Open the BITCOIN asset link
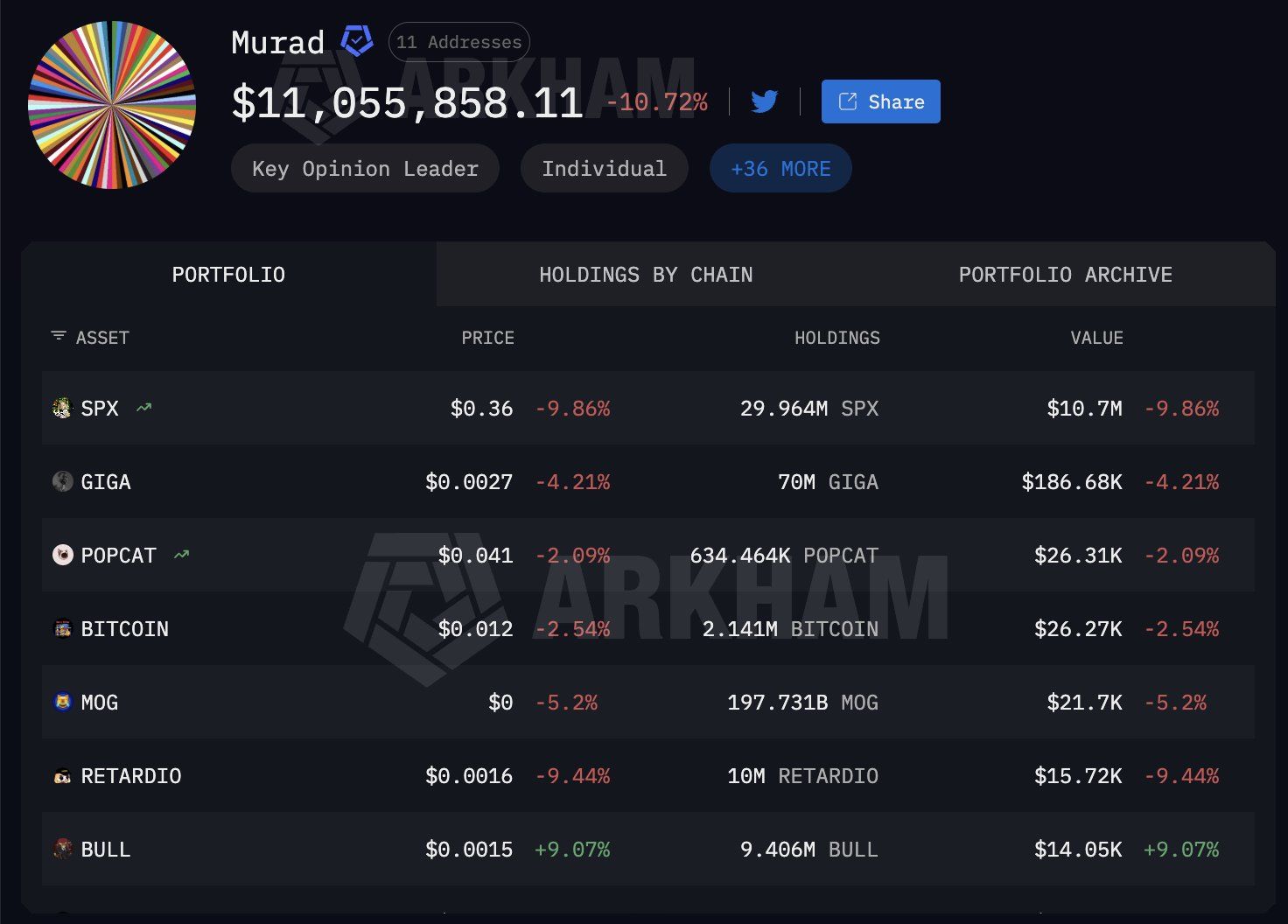This screenshot has height=924, width=1288. [x=124, y=628]
